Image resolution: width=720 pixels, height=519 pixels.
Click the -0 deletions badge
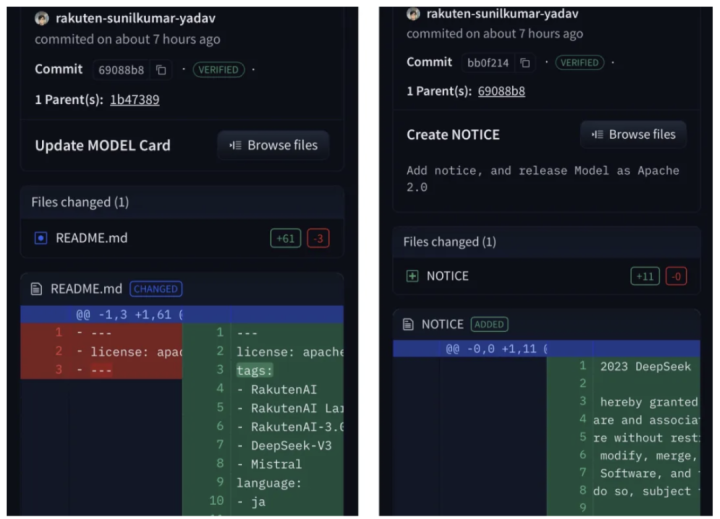coord(676,276)
